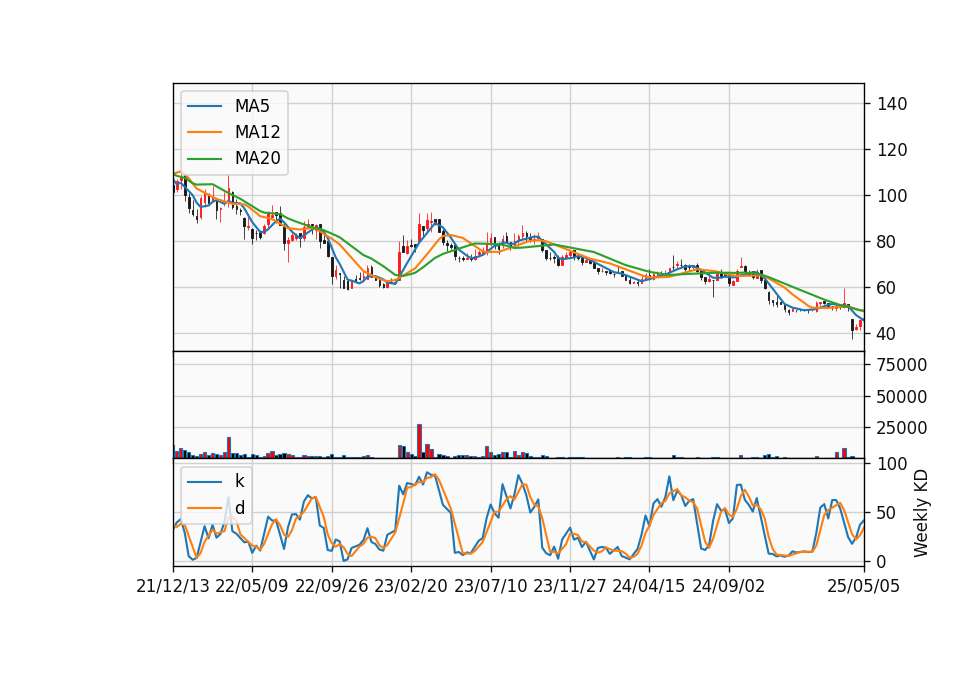Click the MA5 legend label
The image size is (960, 690).
point(252,106)
